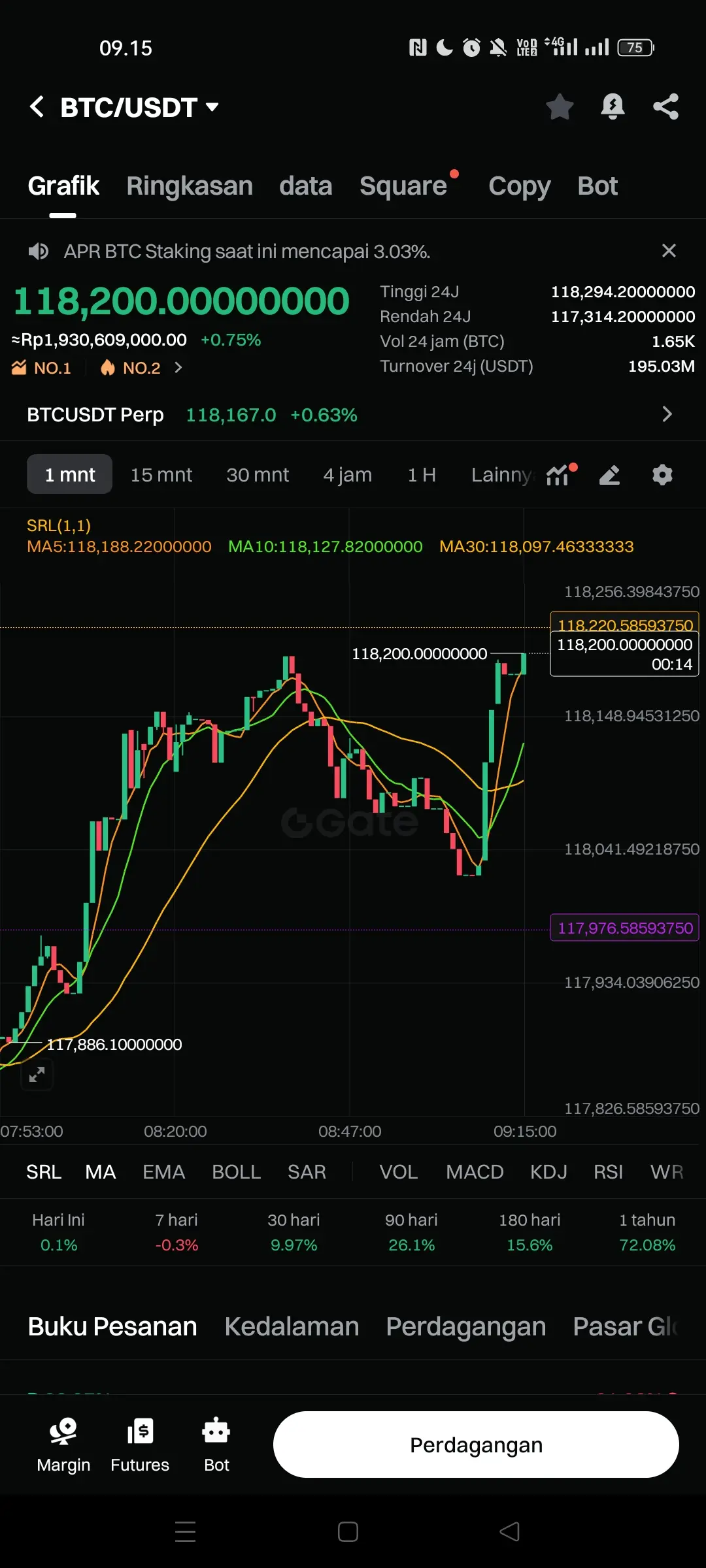Tap the share icon
706x1568 pixels.
coord(666,106)
